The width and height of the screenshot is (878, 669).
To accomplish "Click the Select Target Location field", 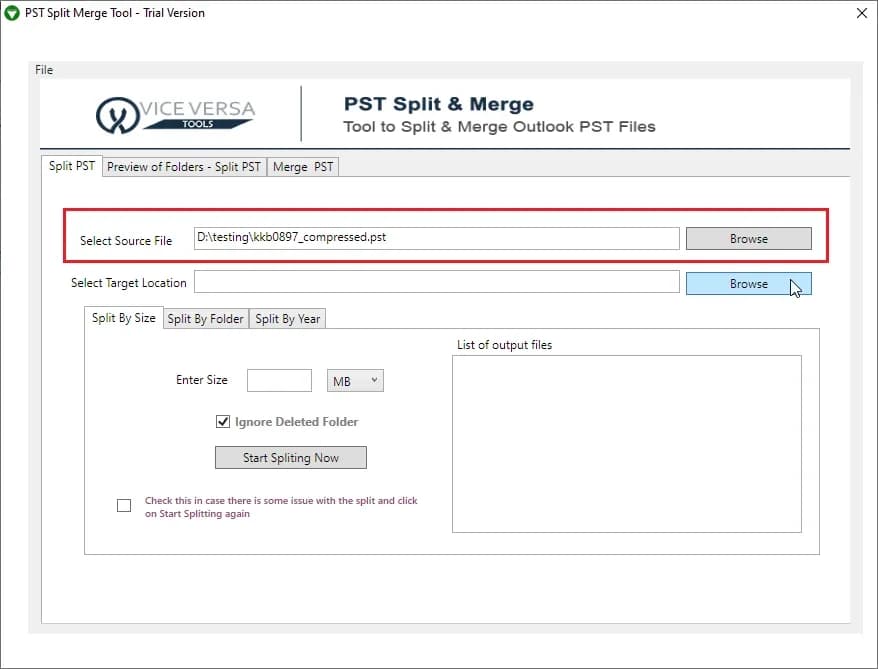I will pyautogui.click(x=437, y=282).
